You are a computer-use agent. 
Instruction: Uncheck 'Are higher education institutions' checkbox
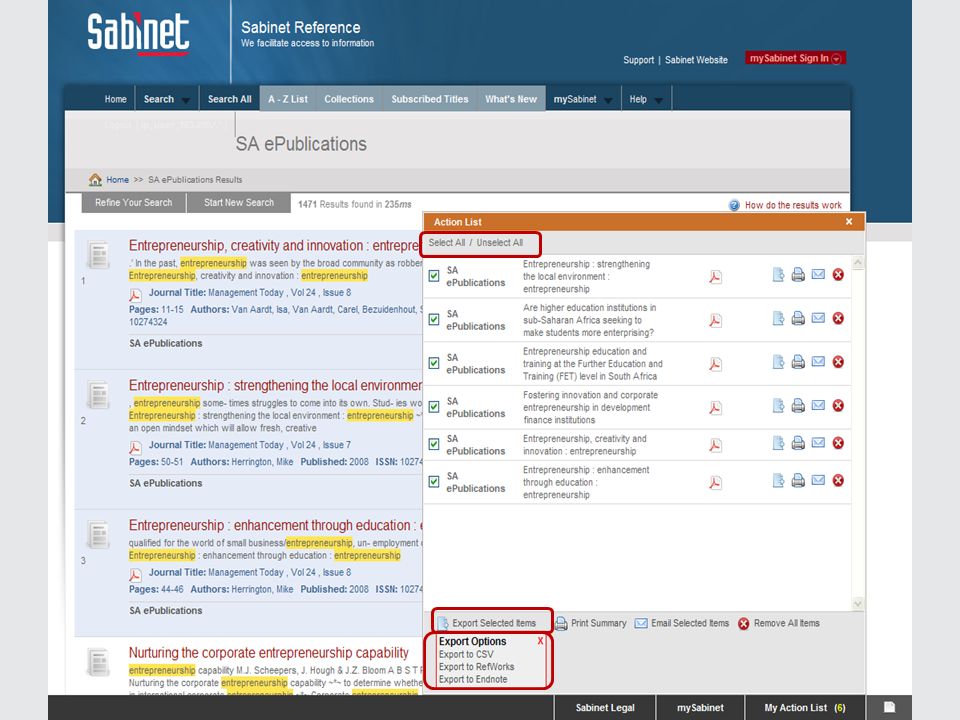(434, 319)
